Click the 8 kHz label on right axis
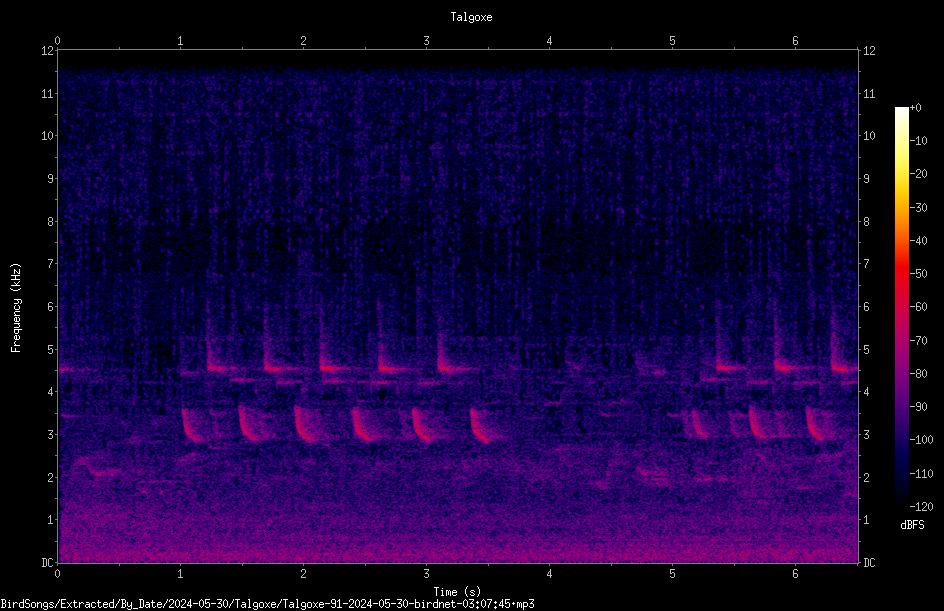 [x=867, y=222]
